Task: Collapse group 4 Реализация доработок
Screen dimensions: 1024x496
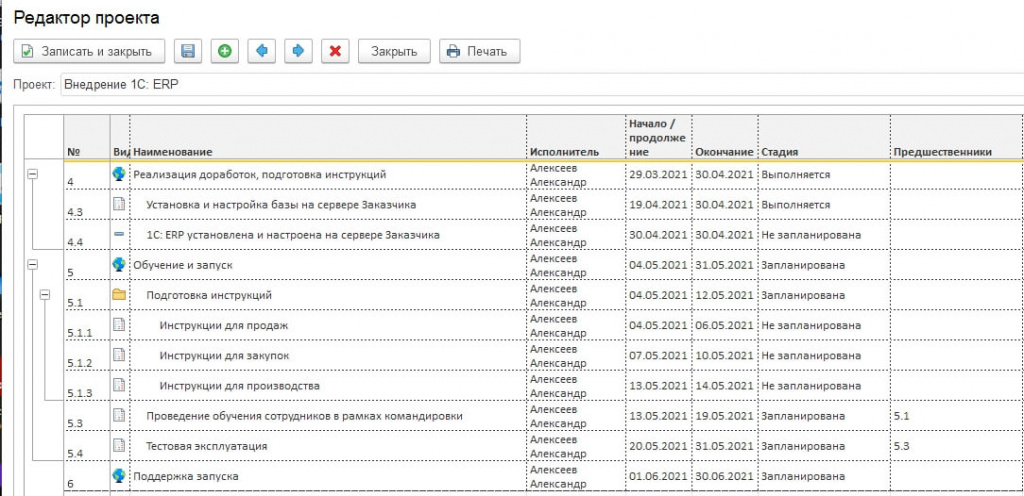Action: [32, 174]
